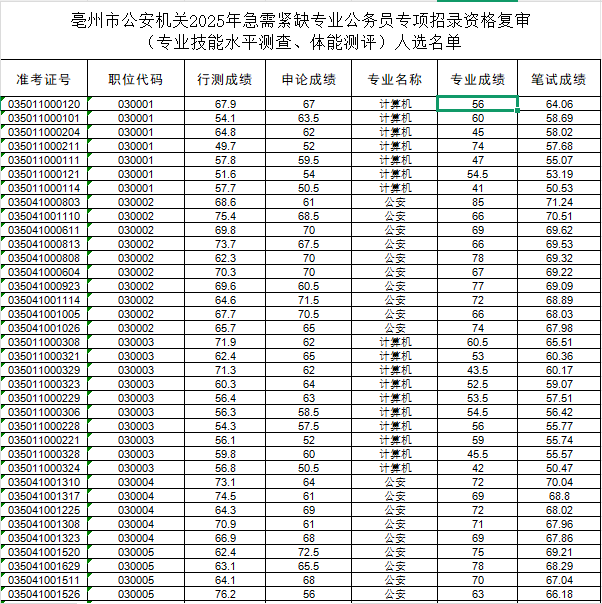
Task: Click 笔试成绩 value 68.8
Action: (x=559, y=496)
